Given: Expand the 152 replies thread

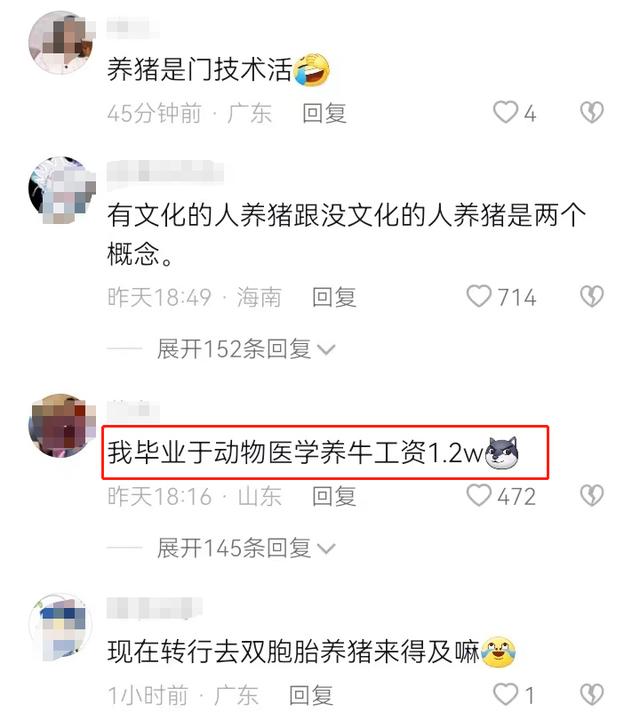Looking at the screenshot, I should pos(246,349).
